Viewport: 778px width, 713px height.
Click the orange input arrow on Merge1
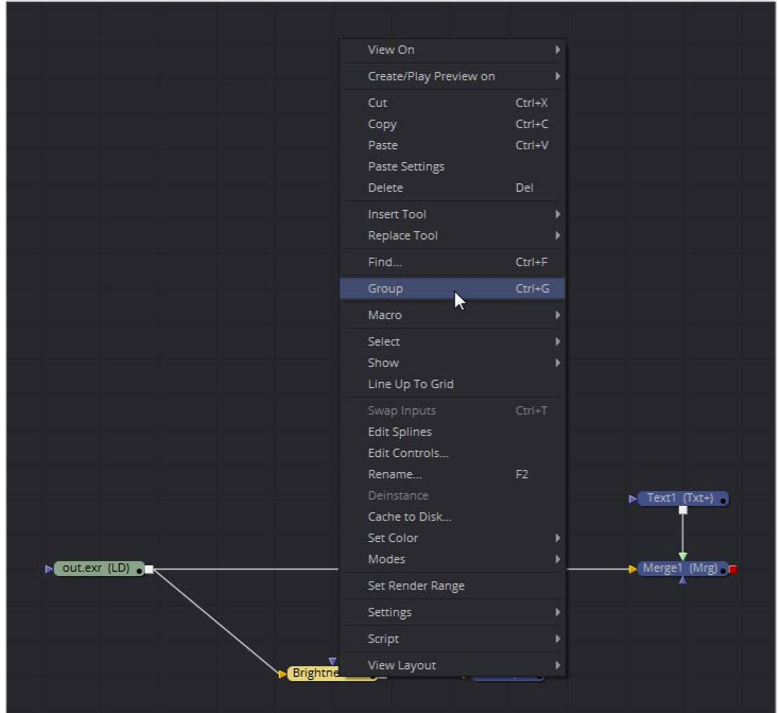point(632,569)
